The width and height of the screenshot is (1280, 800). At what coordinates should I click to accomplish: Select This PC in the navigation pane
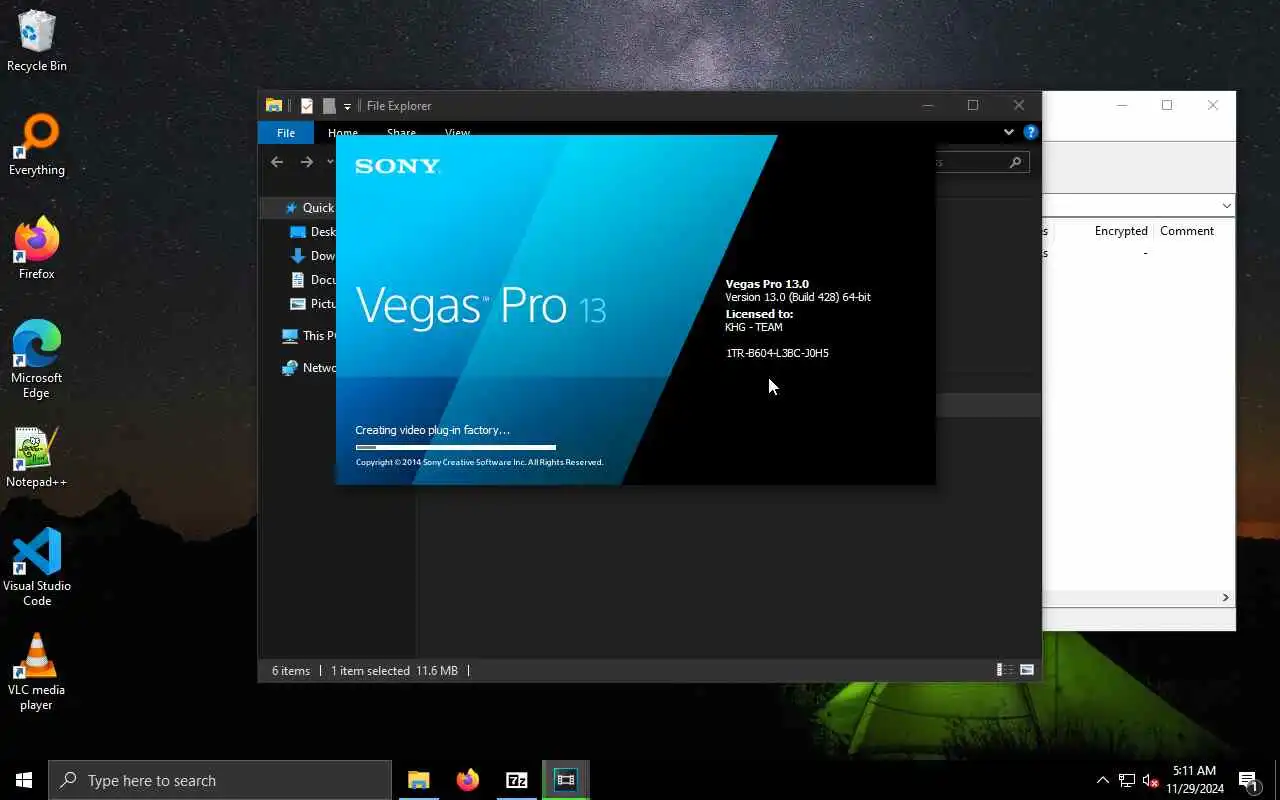(309, 336)
